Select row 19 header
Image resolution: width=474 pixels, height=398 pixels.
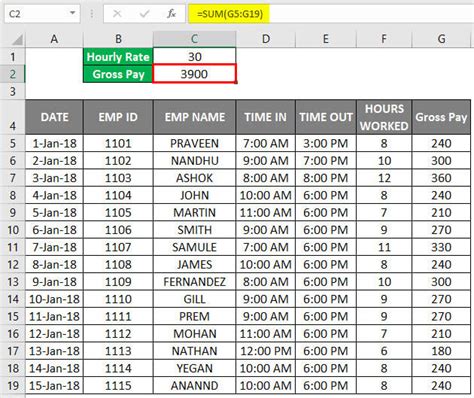pyautogui.click(x=13, y=386)
